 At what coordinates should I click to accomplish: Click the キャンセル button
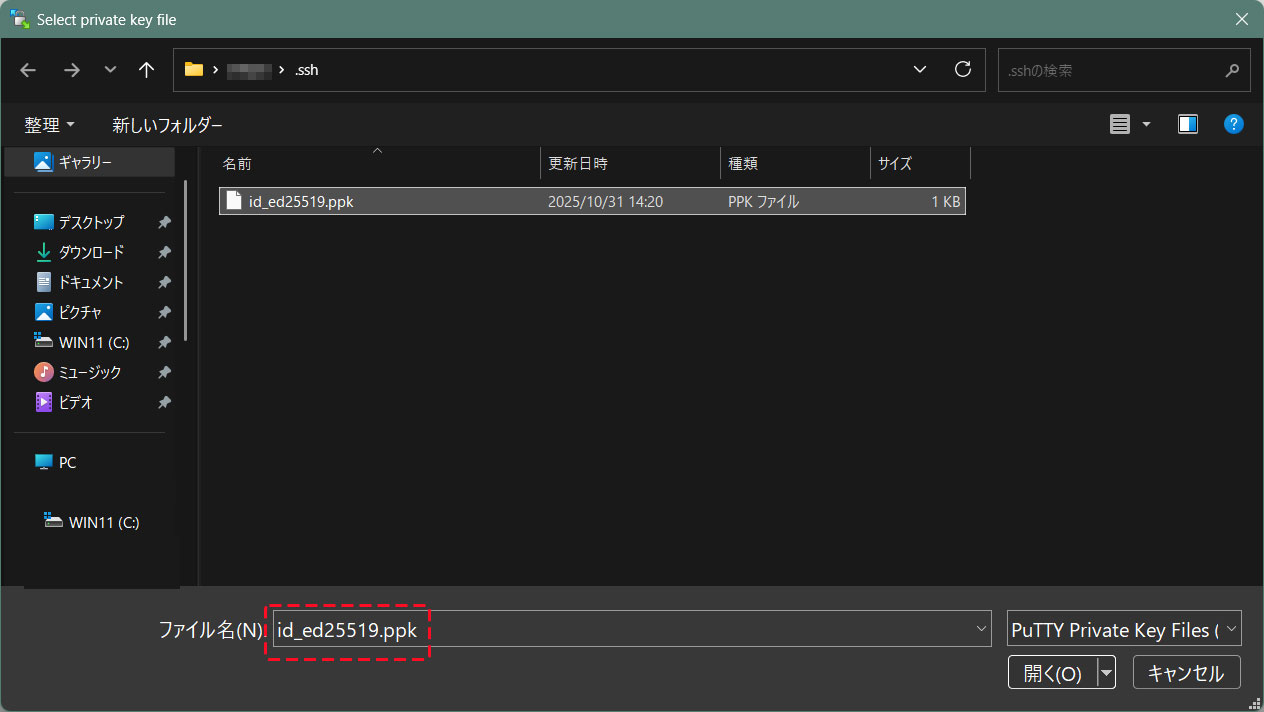(x=1186, y=673)
